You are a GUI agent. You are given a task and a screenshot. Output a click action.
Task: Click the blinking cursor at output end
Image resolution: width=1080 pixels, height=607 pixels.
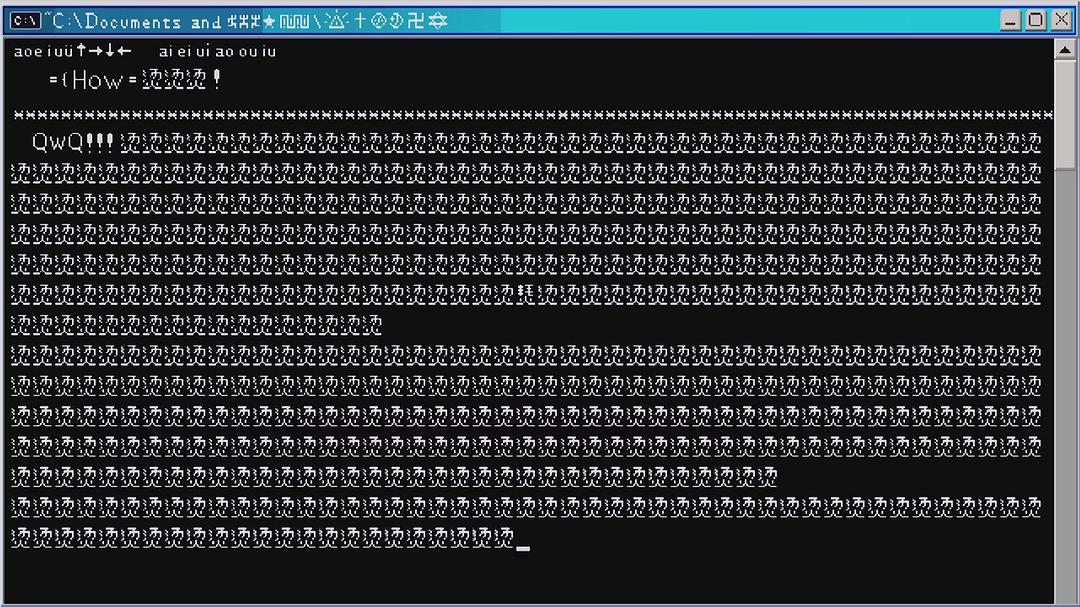click(x=523, y=548)
